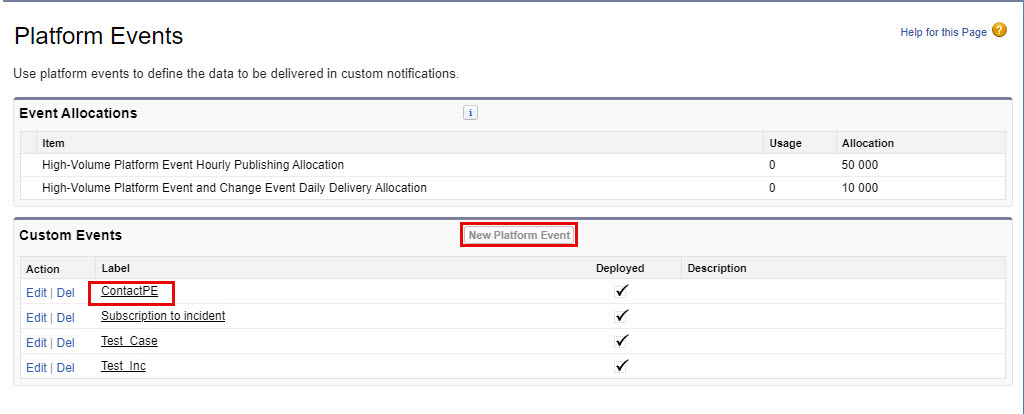Click the Action column header

point(42,269)
